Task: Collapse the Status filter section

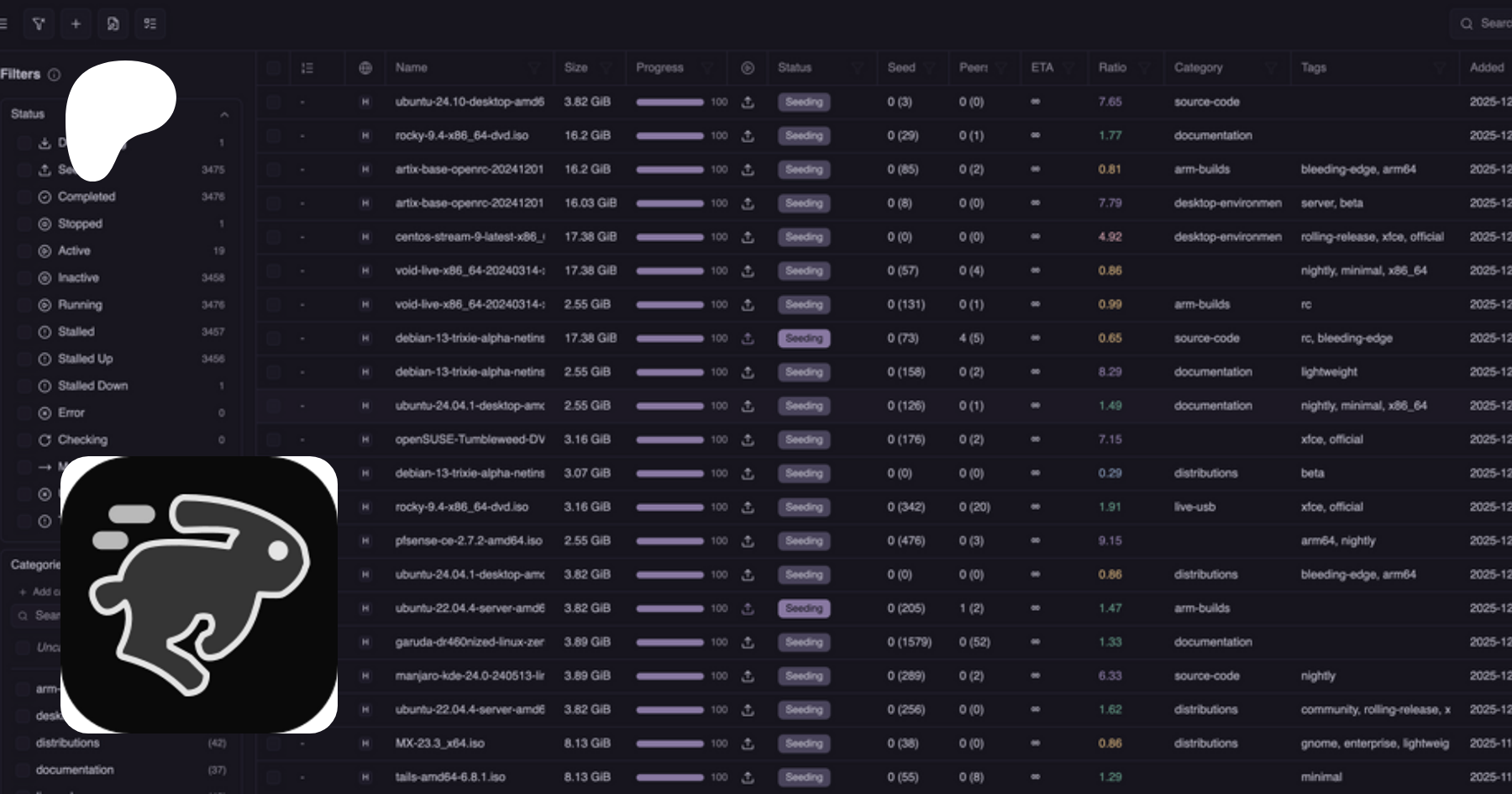Action: pos(224,114)
